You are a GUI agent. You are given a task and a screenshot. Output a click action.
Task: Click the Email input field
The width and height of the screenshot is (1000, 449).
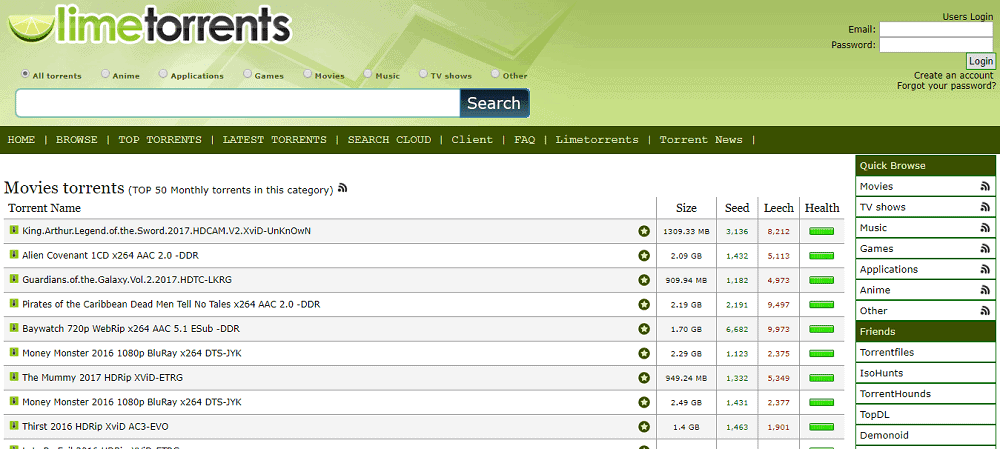[x=935, y=29]
